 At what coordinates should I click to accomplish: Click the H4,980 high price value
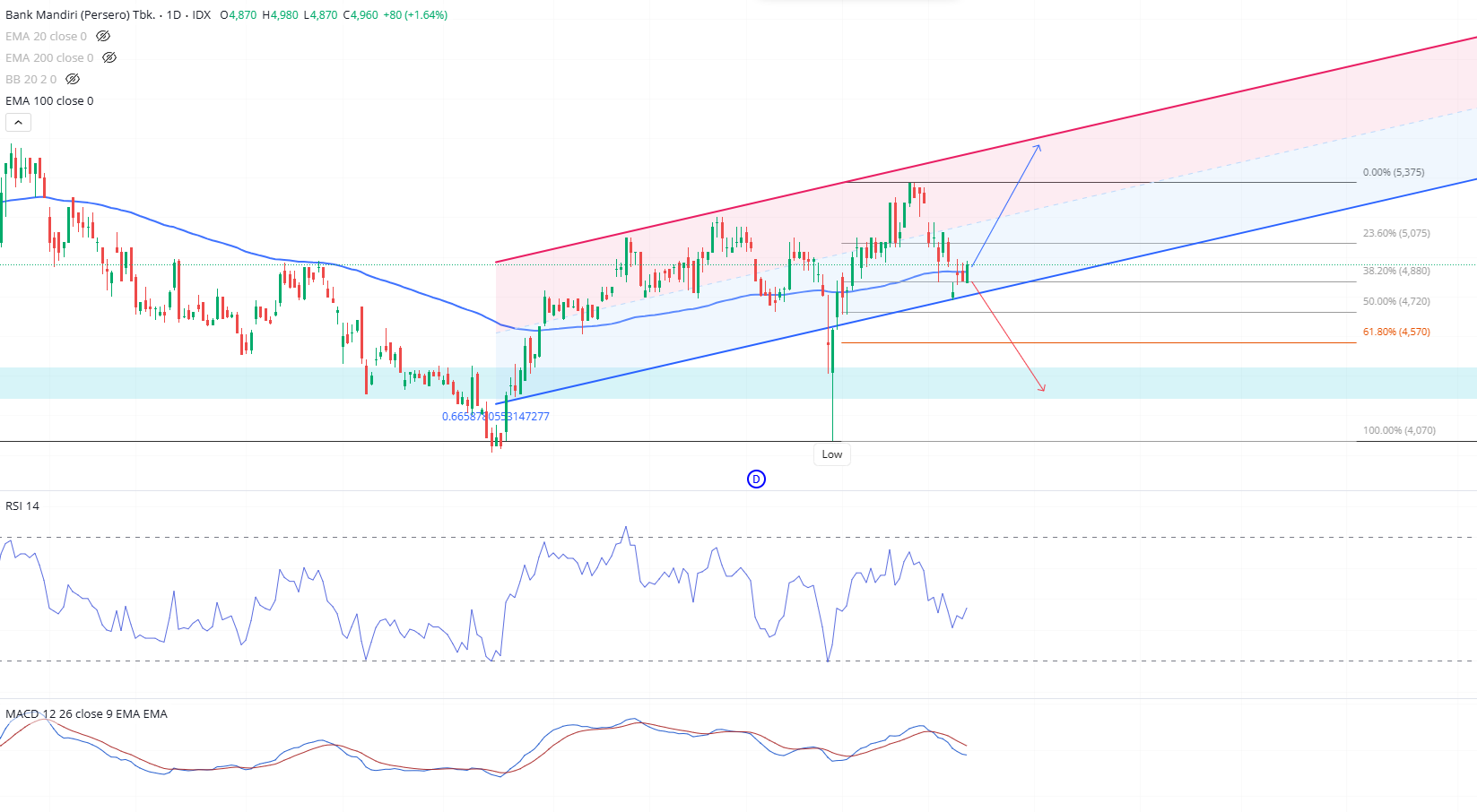(281, 15)
